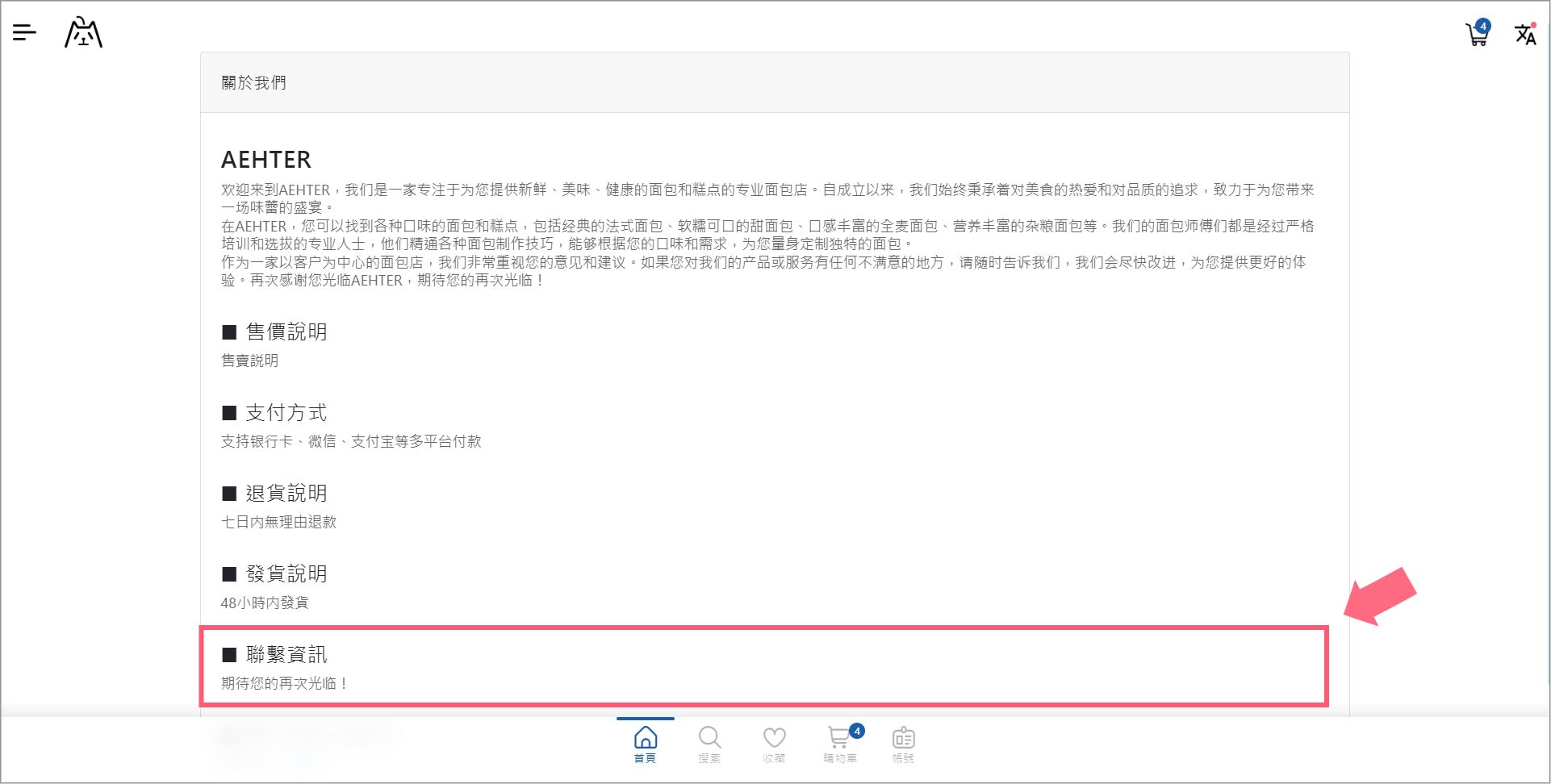This screenshot has width=1551, height=784.
Task: Select the 發貨說明 section heading
Action: [x=286, y=574]
